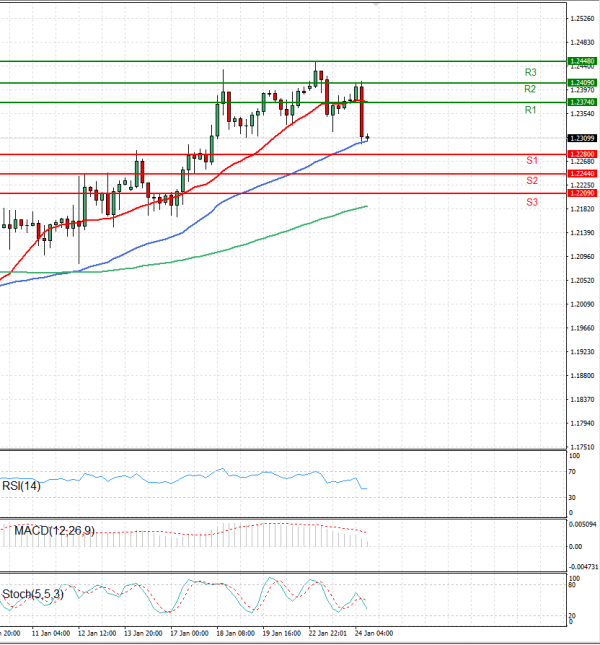This screenshot has width=600, height=645.
Task: Select the red 1.22440 price tag
Action: click(582, 174)
